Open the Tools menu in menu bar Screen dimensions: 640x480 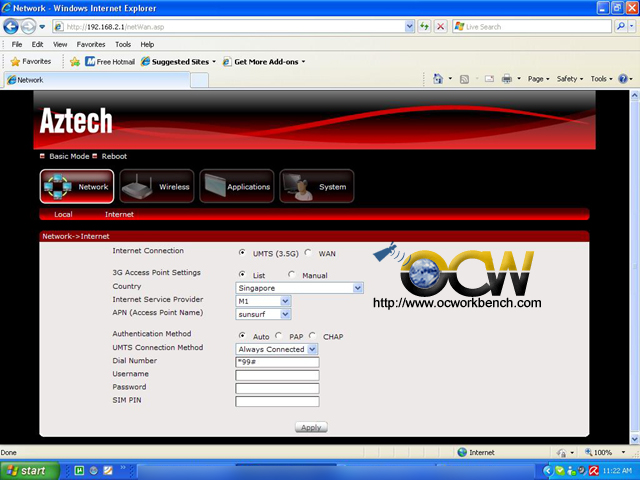[x=123, y=44]
